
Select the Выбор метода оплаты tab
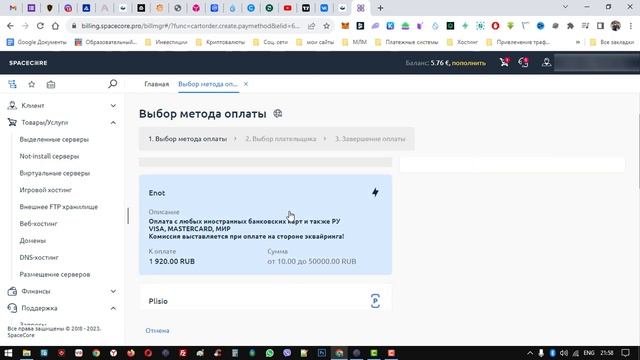208,84
